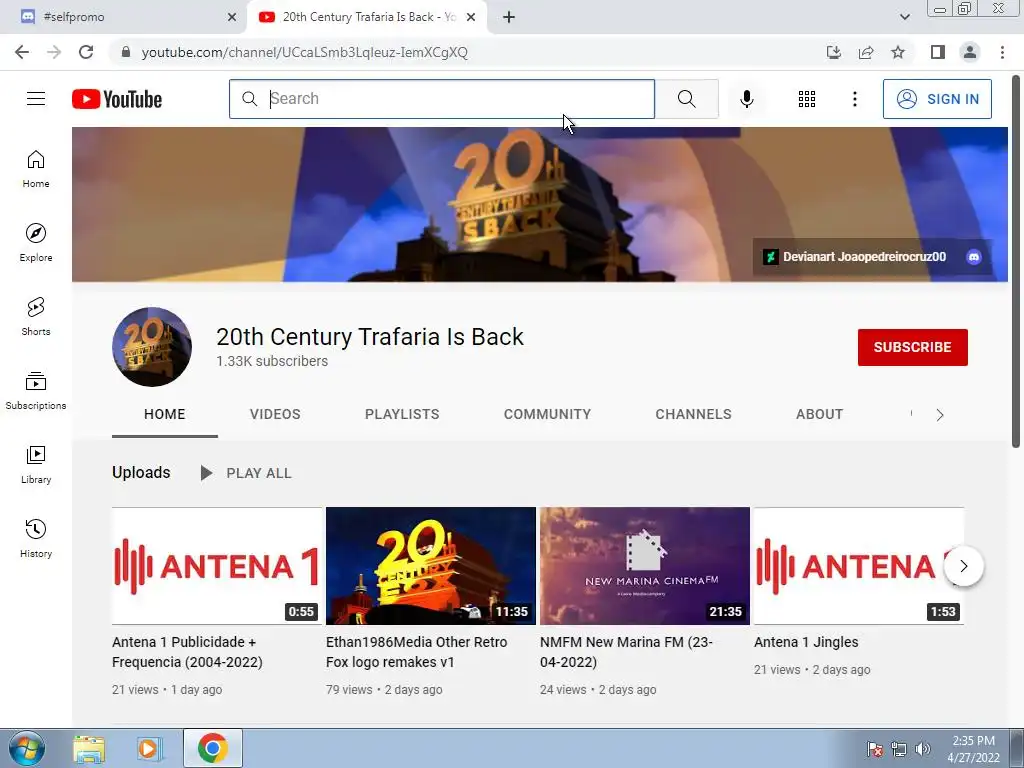The height and width of the screenshot is (768, 1024).
Task: Toggle Chrome side panel icon
Action: [x=938, y=52]
